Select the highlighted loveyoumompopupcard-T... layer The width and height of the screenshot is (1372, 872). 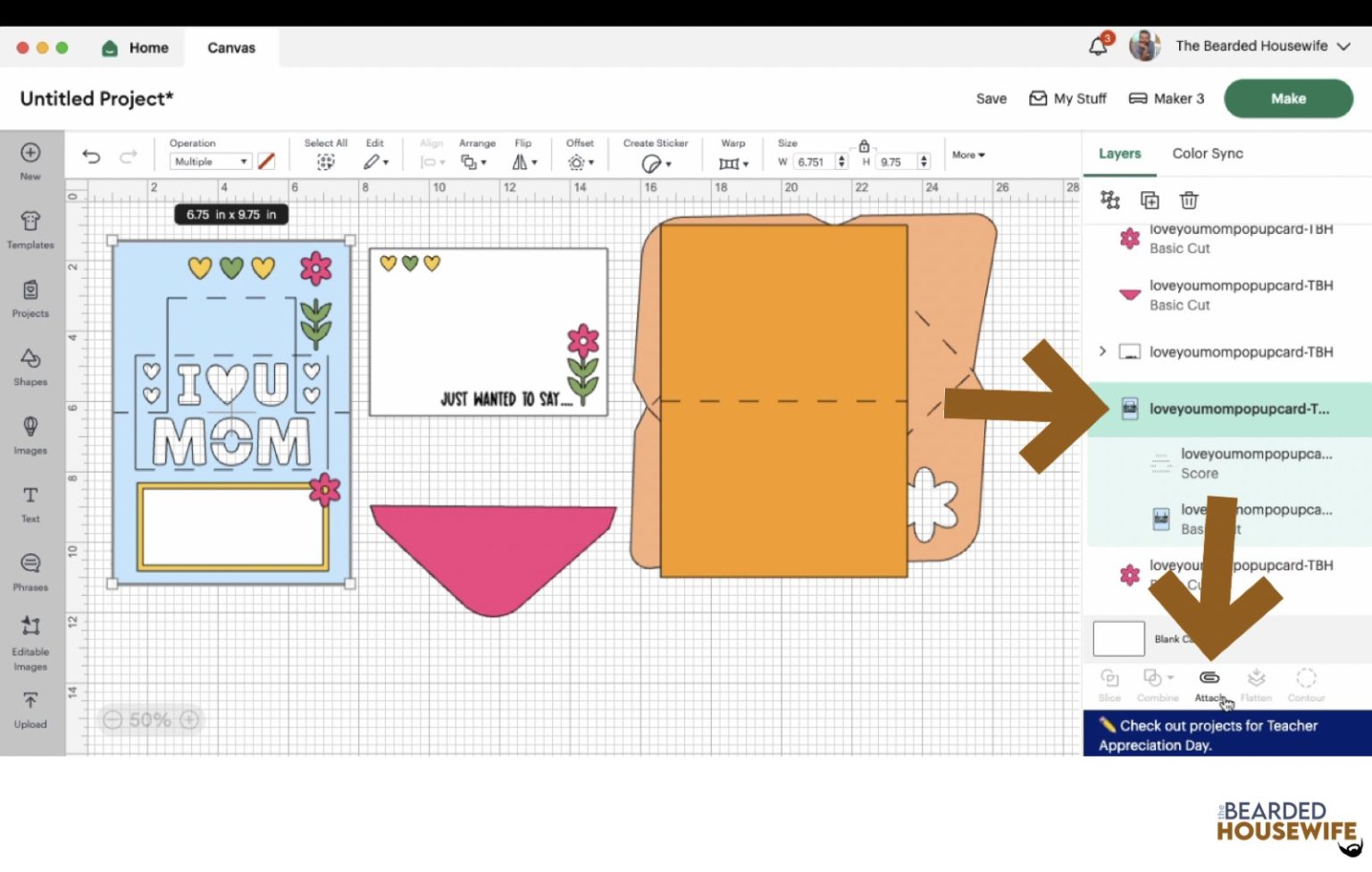1229,409
